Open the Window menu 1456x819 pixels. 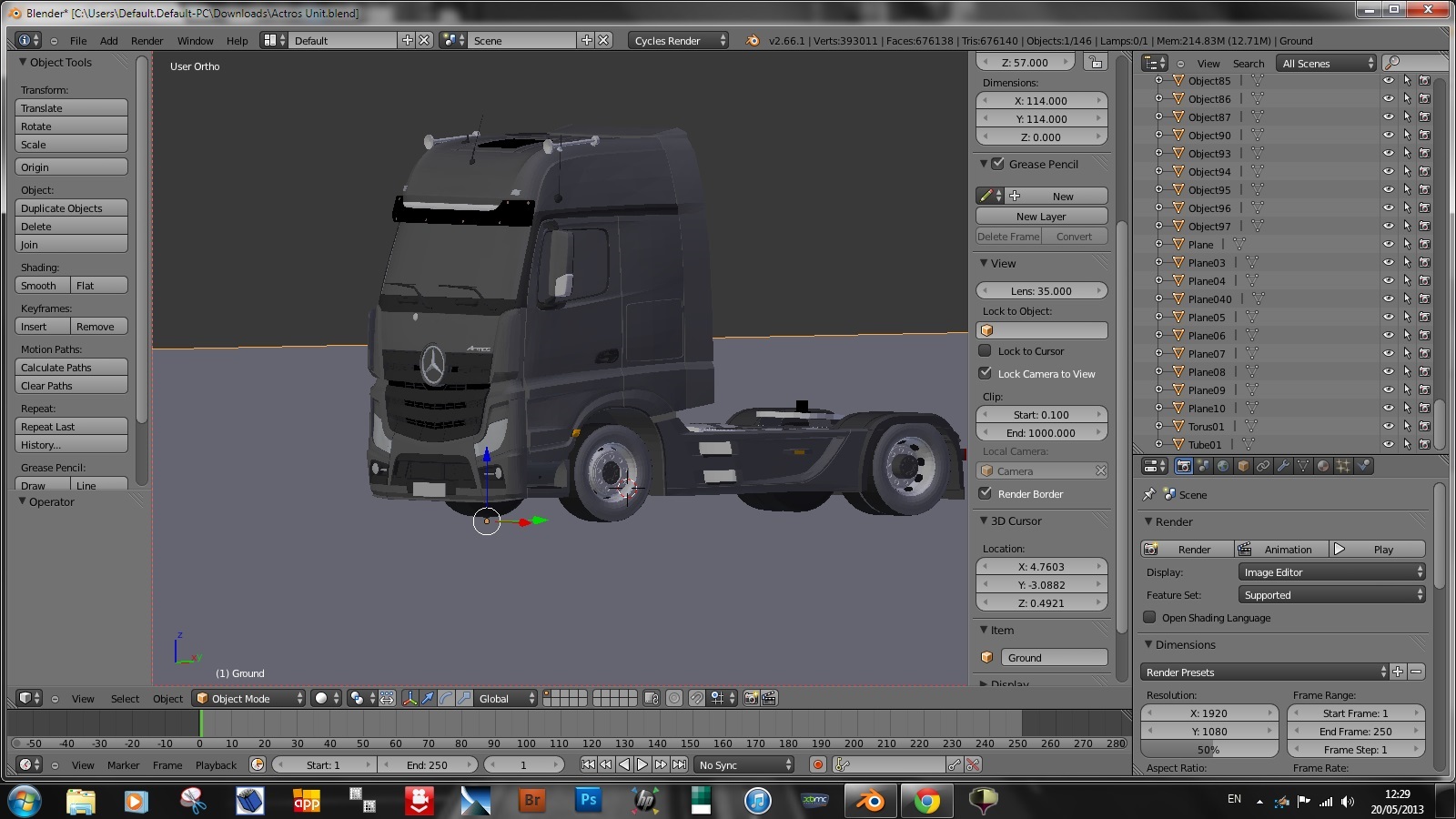(x=195, y=40)
